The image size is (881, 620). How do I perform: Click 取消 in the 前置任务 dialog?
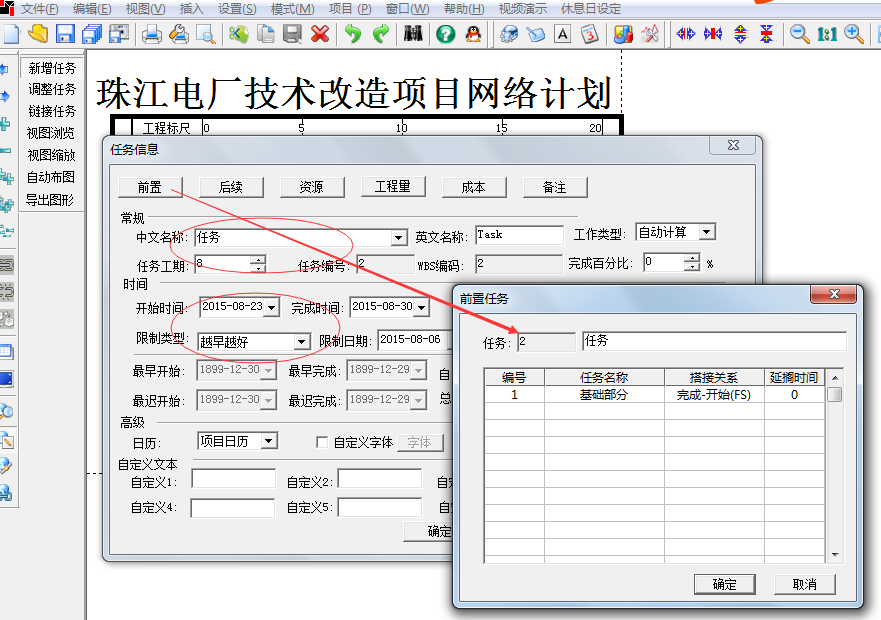click(804, 584)
